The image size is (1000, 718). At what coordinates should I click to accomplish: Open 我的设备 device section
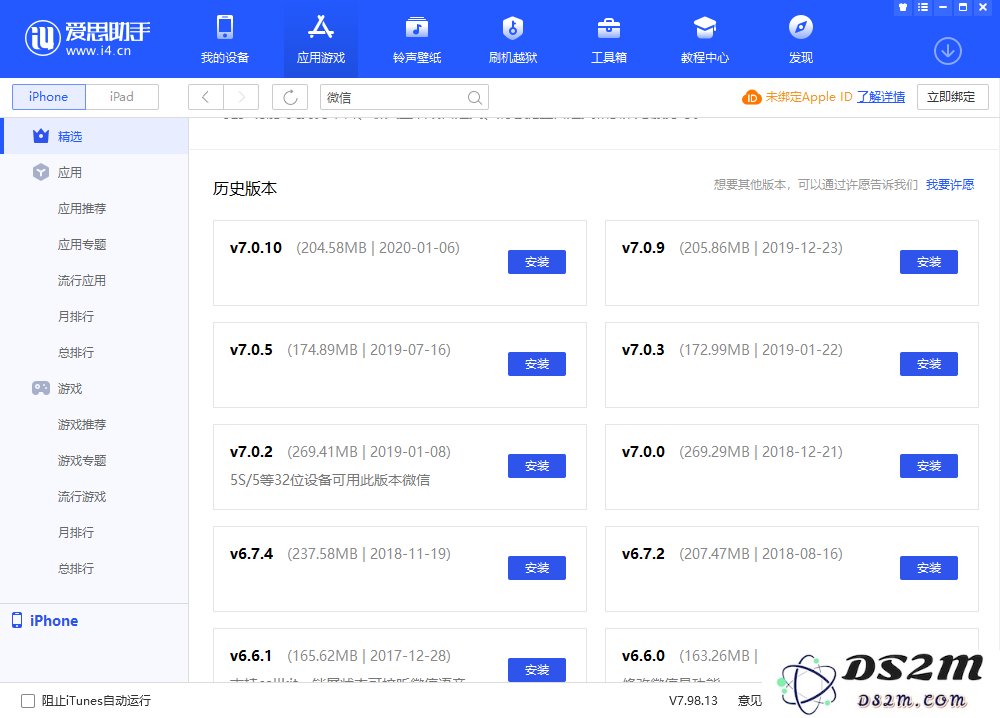(224, 39)
